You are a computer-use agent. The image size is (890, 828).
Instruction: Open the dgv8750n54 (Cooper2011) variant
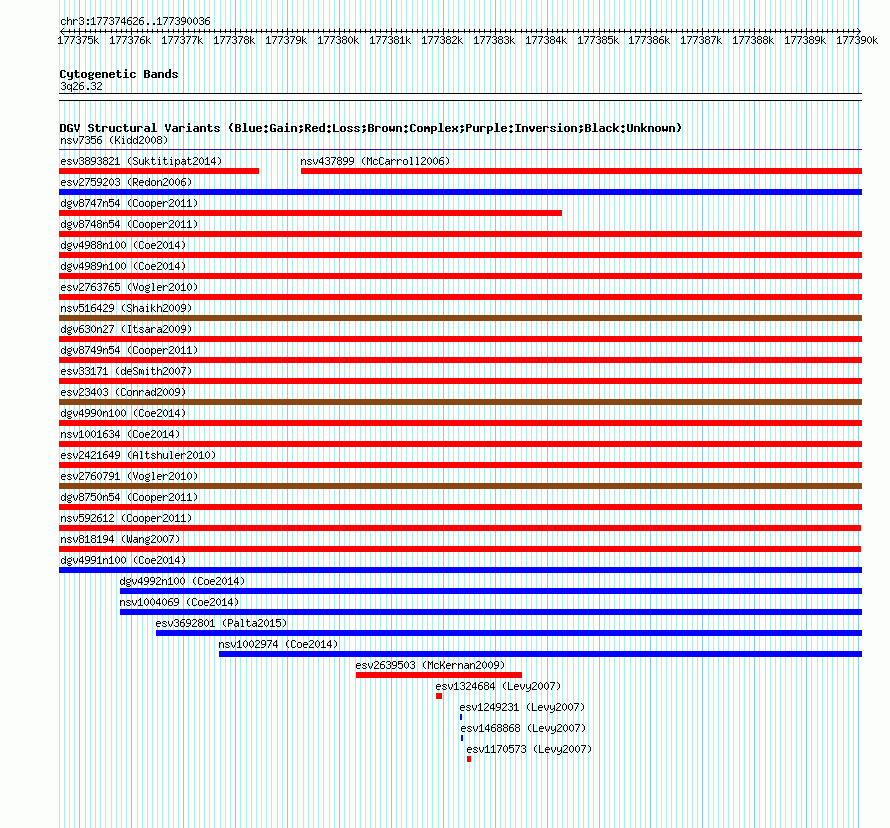[x=129, y=497]
